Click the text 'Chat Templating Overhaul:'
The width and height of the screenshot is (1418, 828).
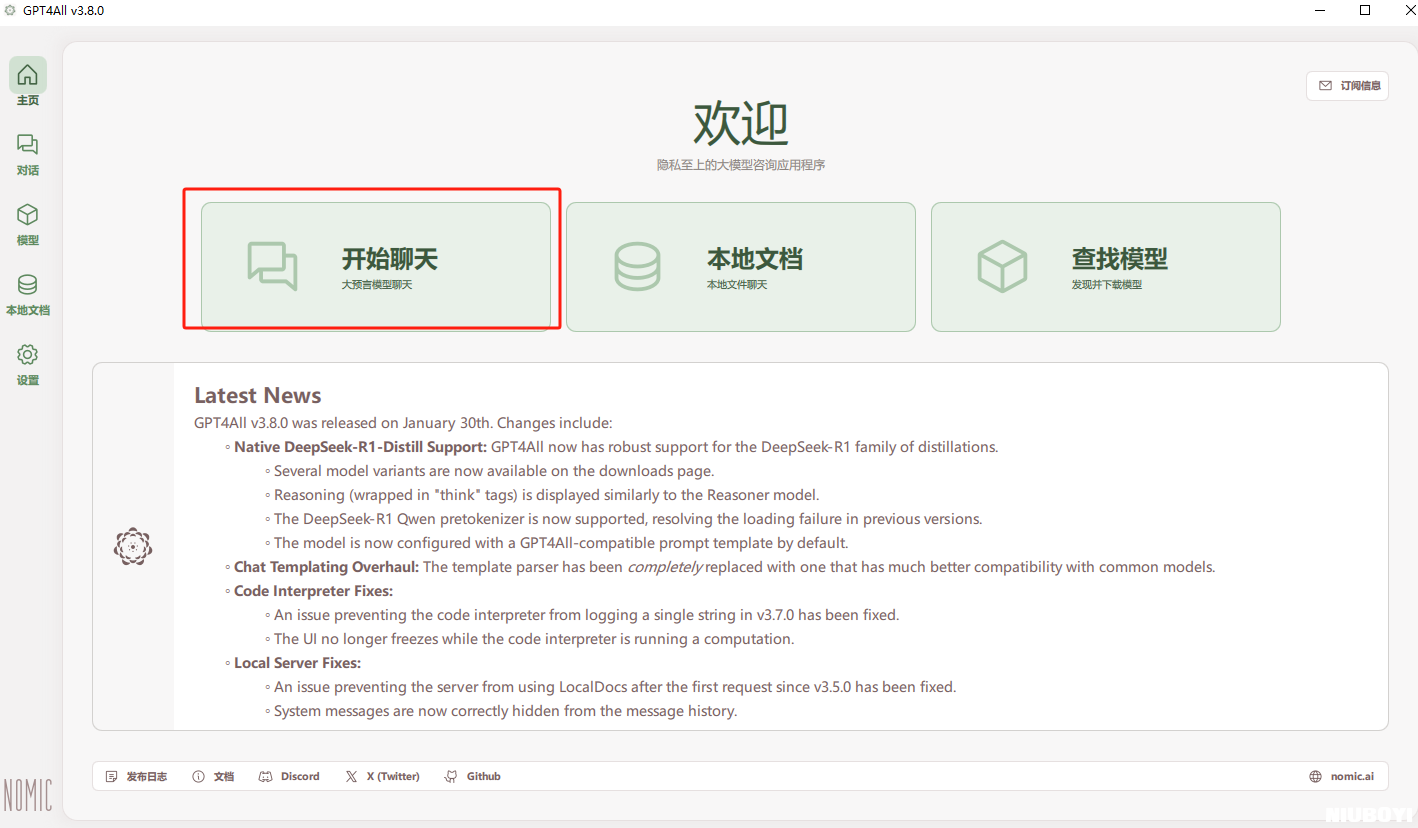(x=327, y=567)
